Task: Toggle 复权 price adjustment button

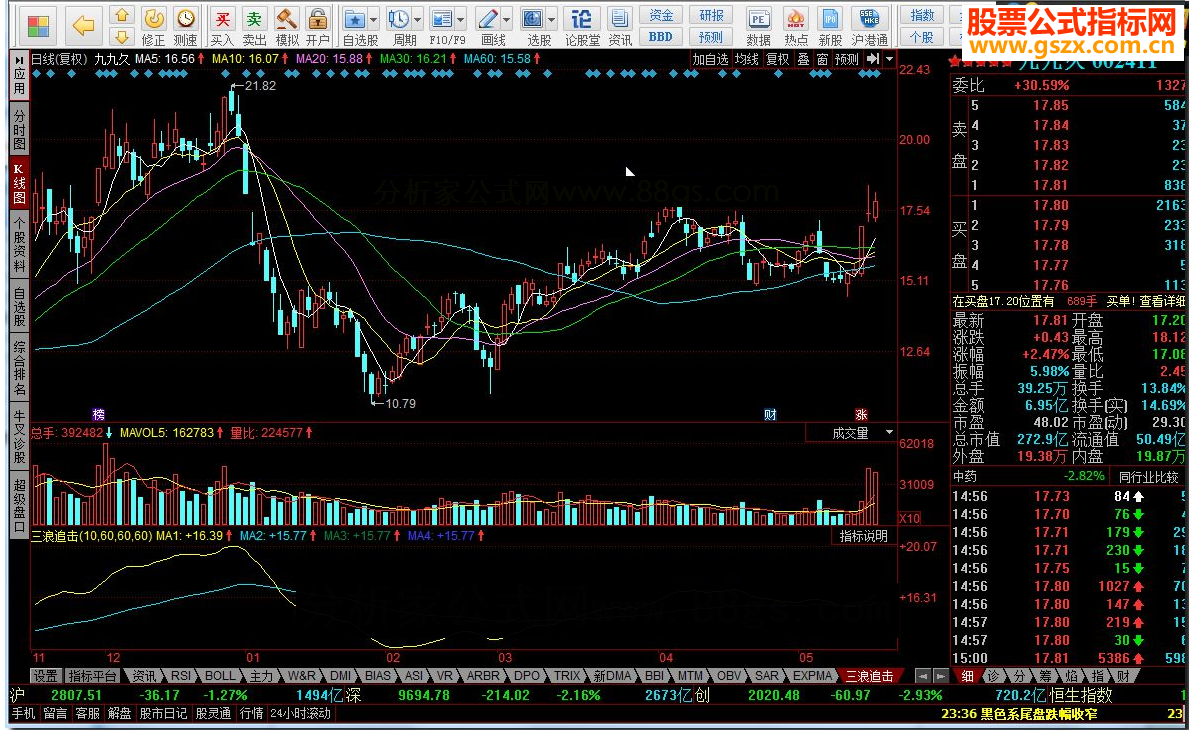Action: (x=777, y=59)
